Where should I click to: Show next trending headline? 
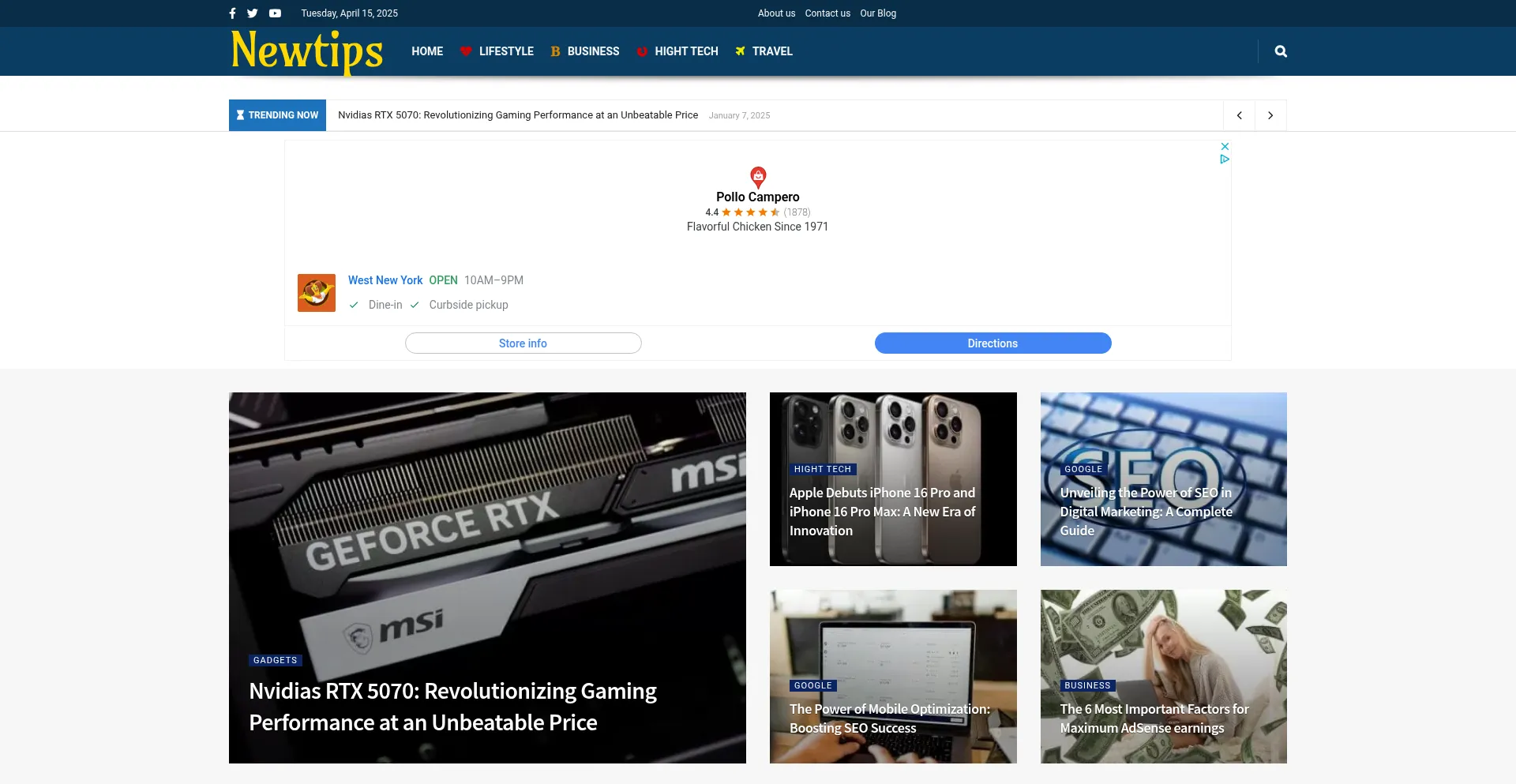pos(1270,115)
